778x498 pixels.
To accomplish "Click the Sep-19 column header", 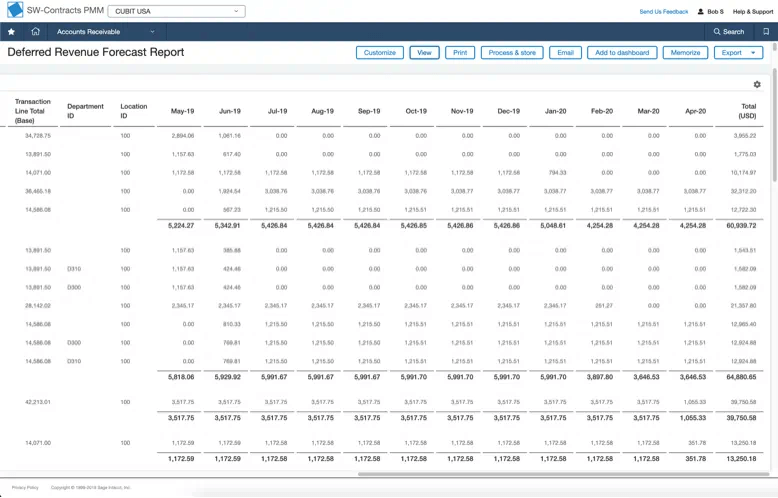I will click(x=369, y=111).
